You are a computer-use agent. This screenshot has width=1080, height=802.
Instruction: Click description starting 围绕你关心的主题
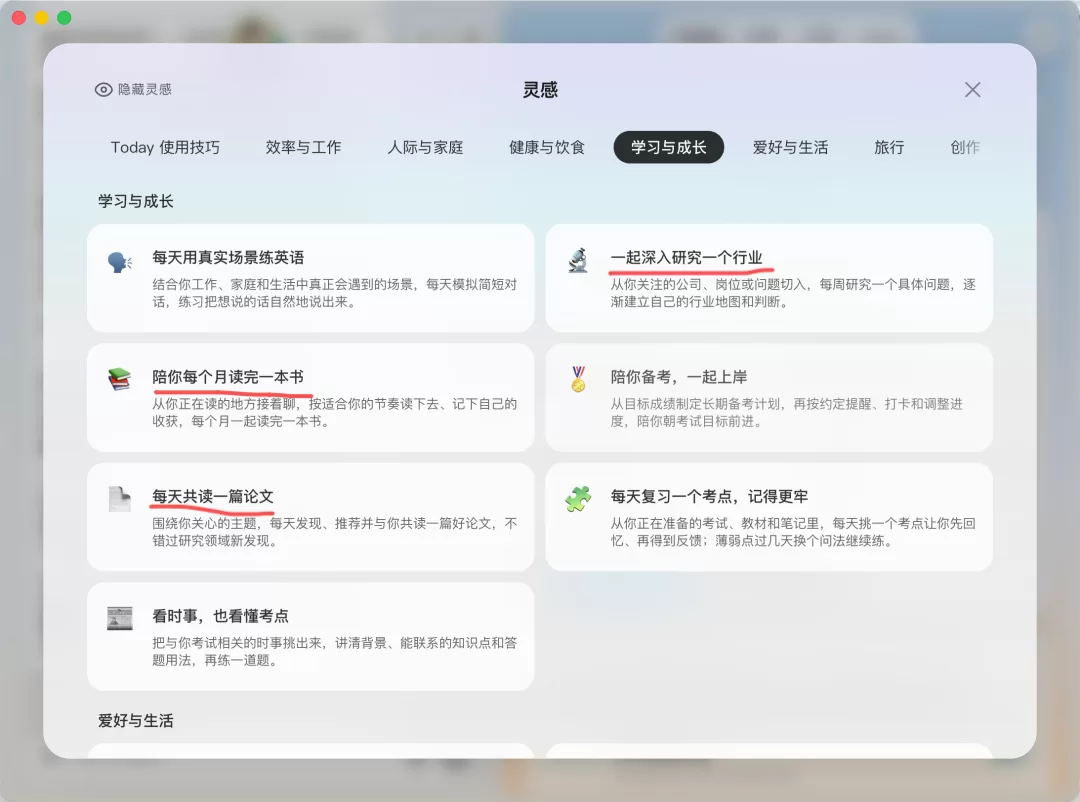pos(335,532)
